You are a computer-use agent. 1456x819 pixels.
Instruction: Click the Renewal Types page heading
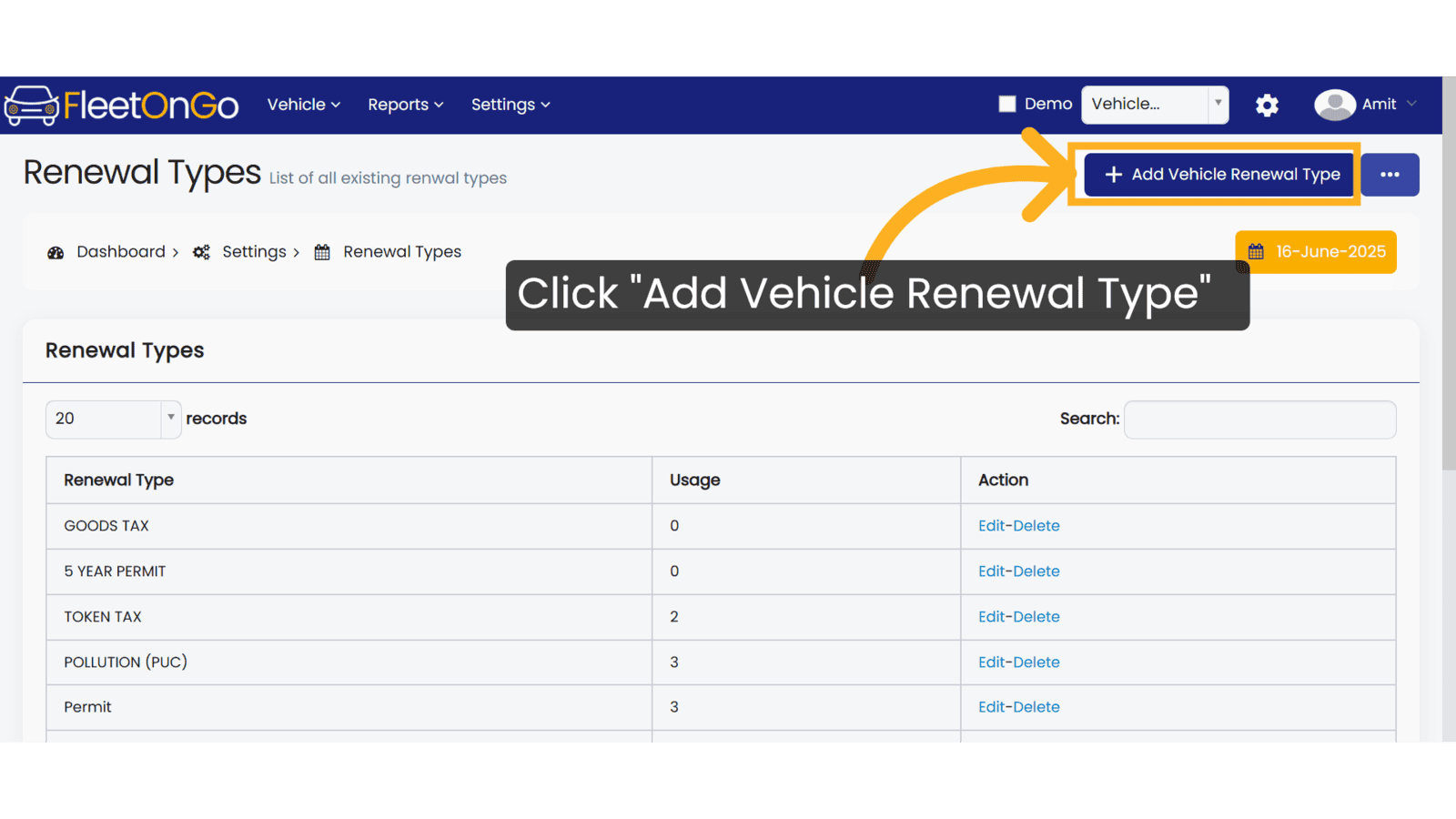coord(142,173)
